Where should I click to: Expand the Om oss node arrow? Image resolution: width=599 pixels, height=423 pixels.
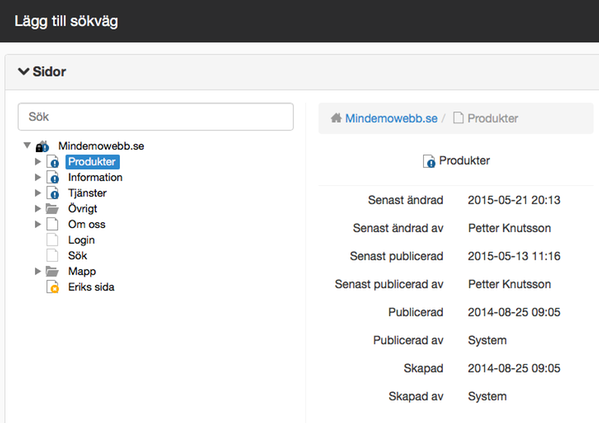click(x=37, y=224)
